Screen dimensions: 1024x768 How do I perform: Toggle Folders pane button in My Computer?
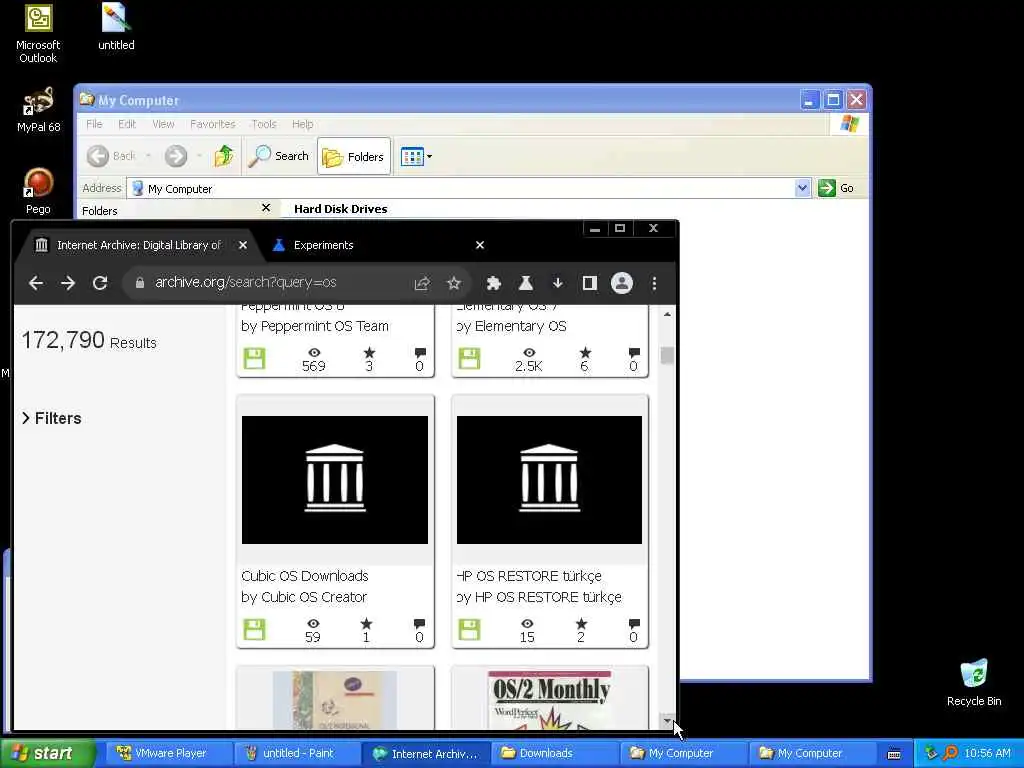point(354,157)
